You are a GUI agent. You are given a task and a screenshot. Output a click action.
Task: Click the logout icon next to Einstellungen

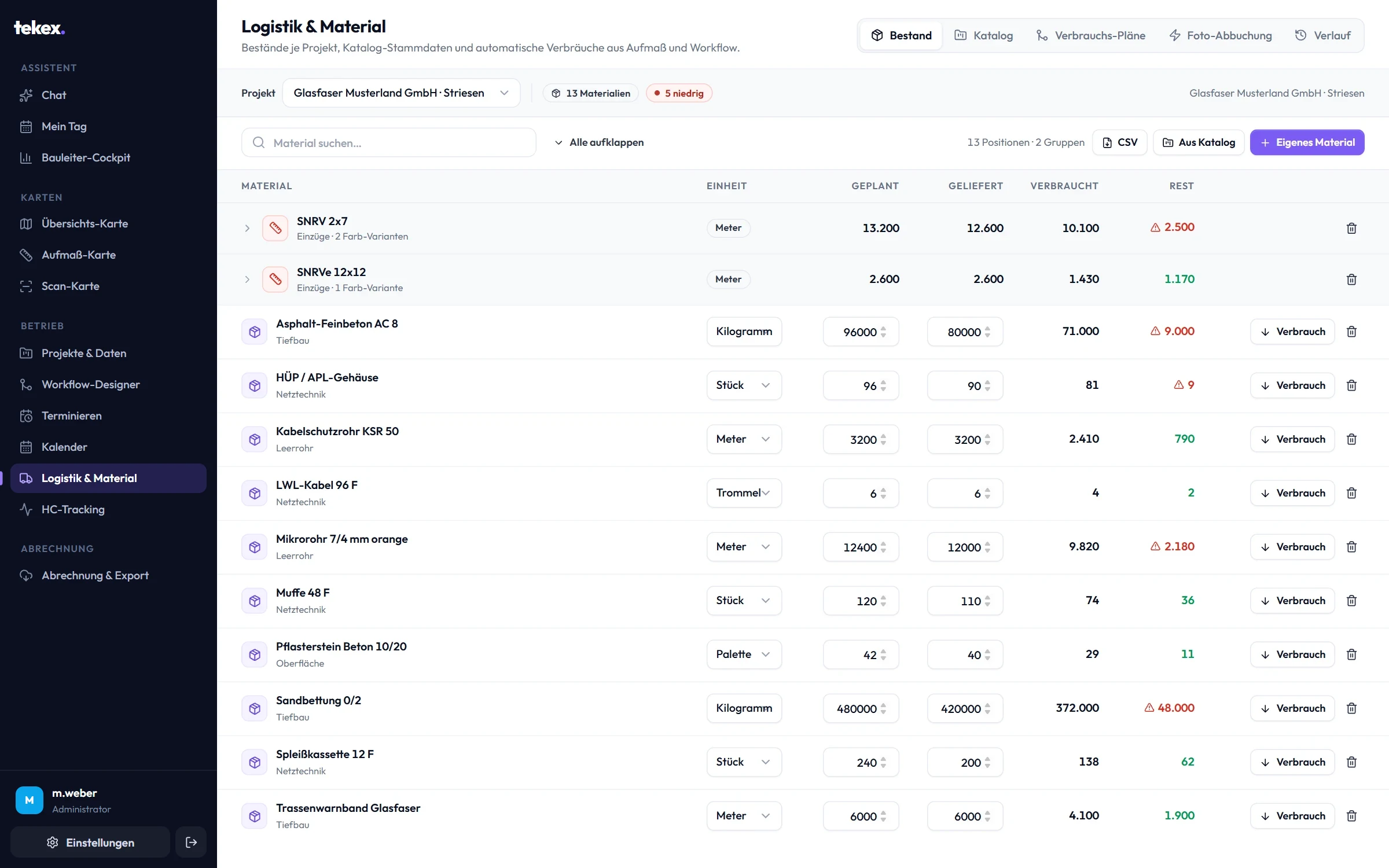tap(191, 843)
